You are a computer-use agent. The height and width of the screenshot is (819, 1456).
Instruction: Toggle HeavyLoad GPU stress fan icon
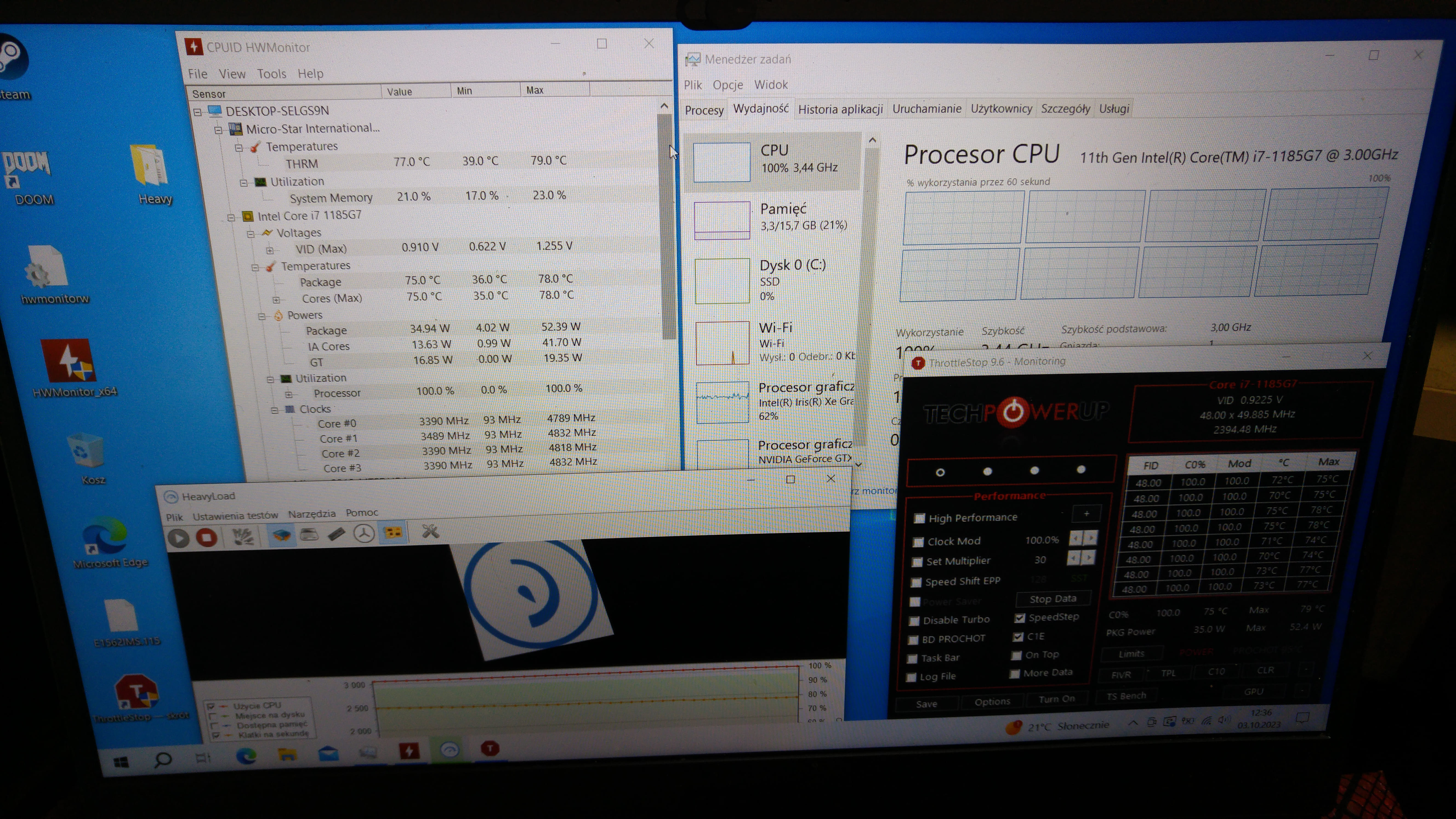[364, 533]
